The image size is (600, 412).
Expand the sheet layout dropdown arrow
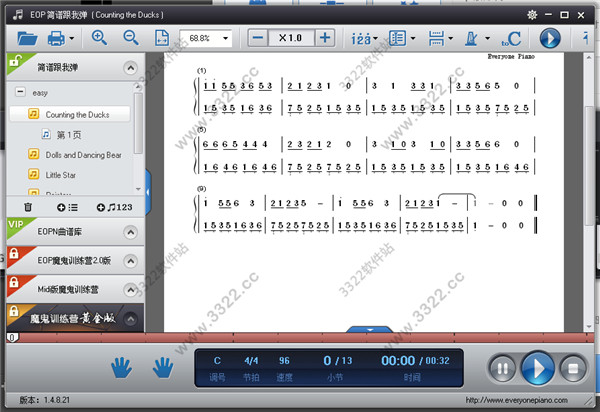[413, 38]
